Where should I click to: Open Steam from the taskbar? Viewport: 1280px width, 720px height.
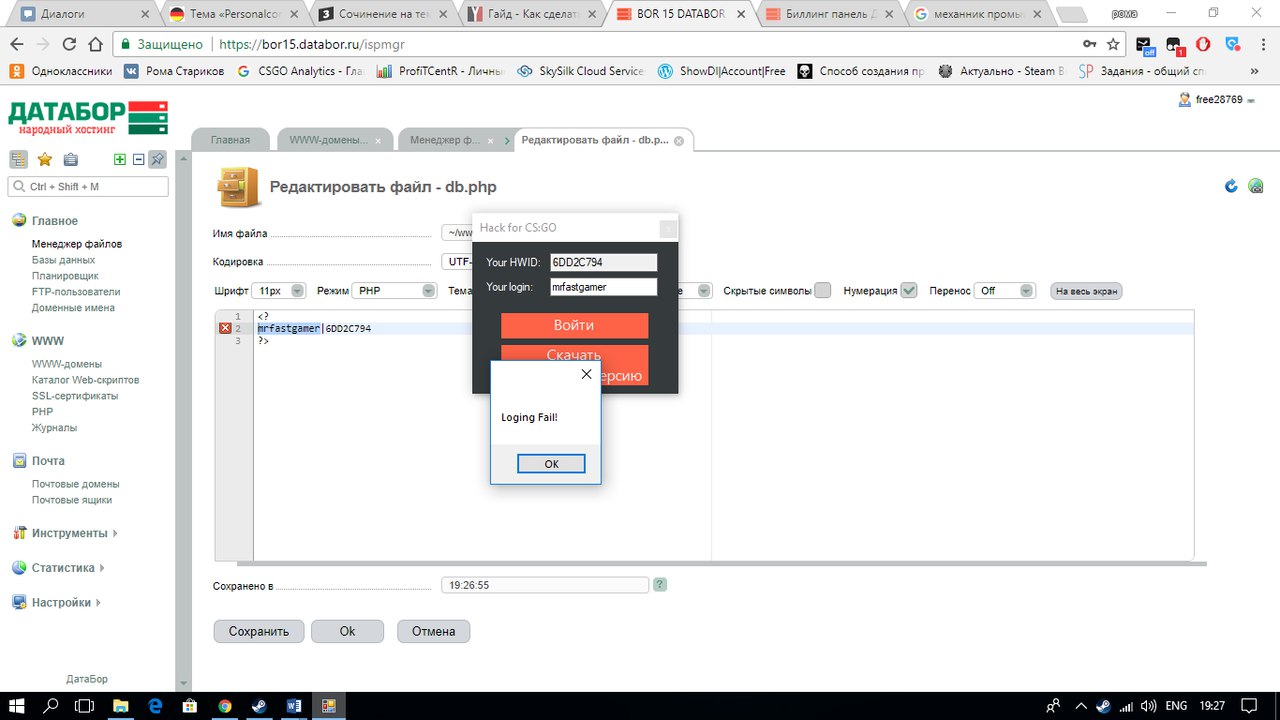click(x=258, y=705)
